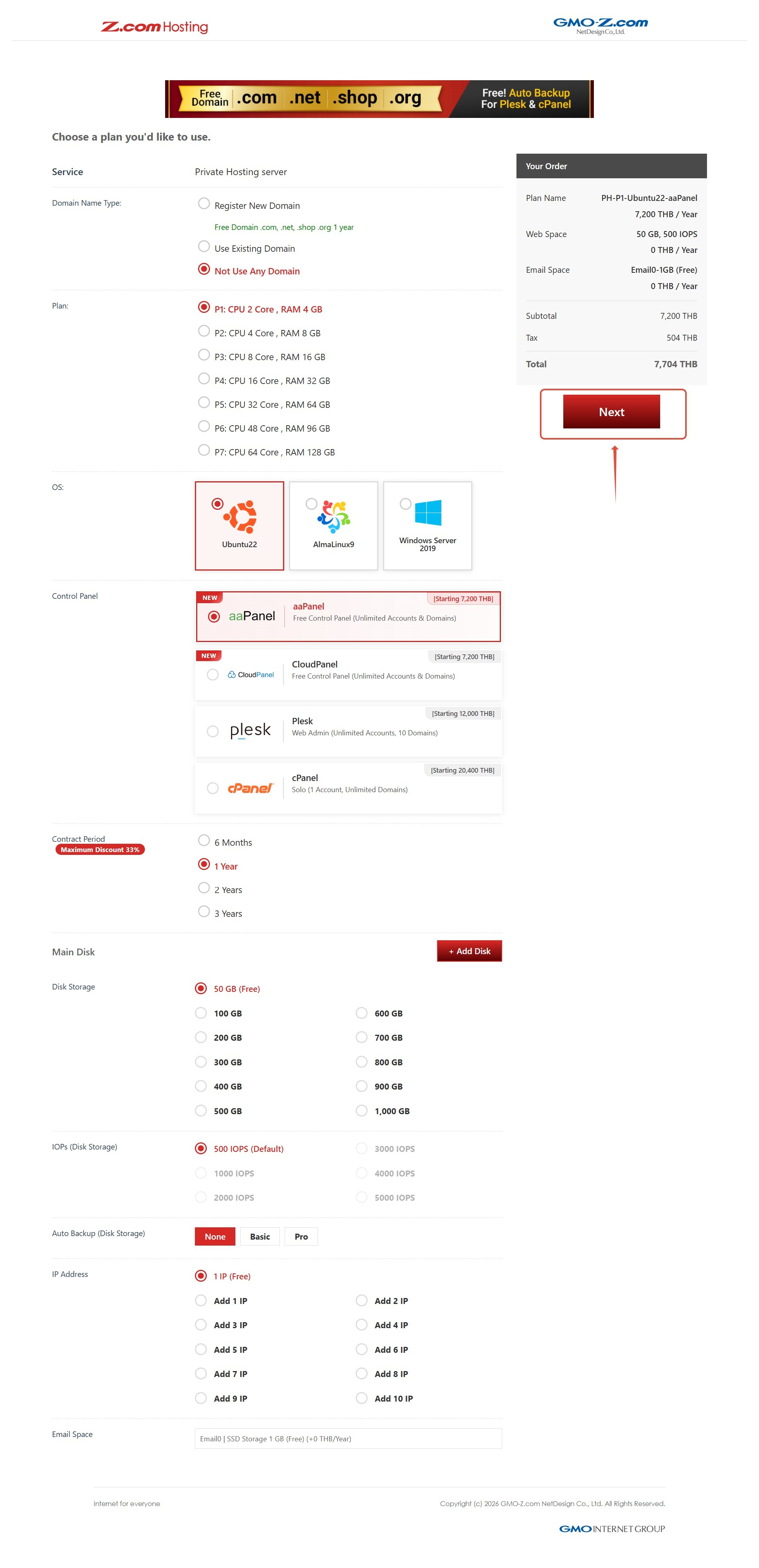Choose plan P3 CPU 8 Core
This screenshot has height=1568, width=759.
[204, 355]
